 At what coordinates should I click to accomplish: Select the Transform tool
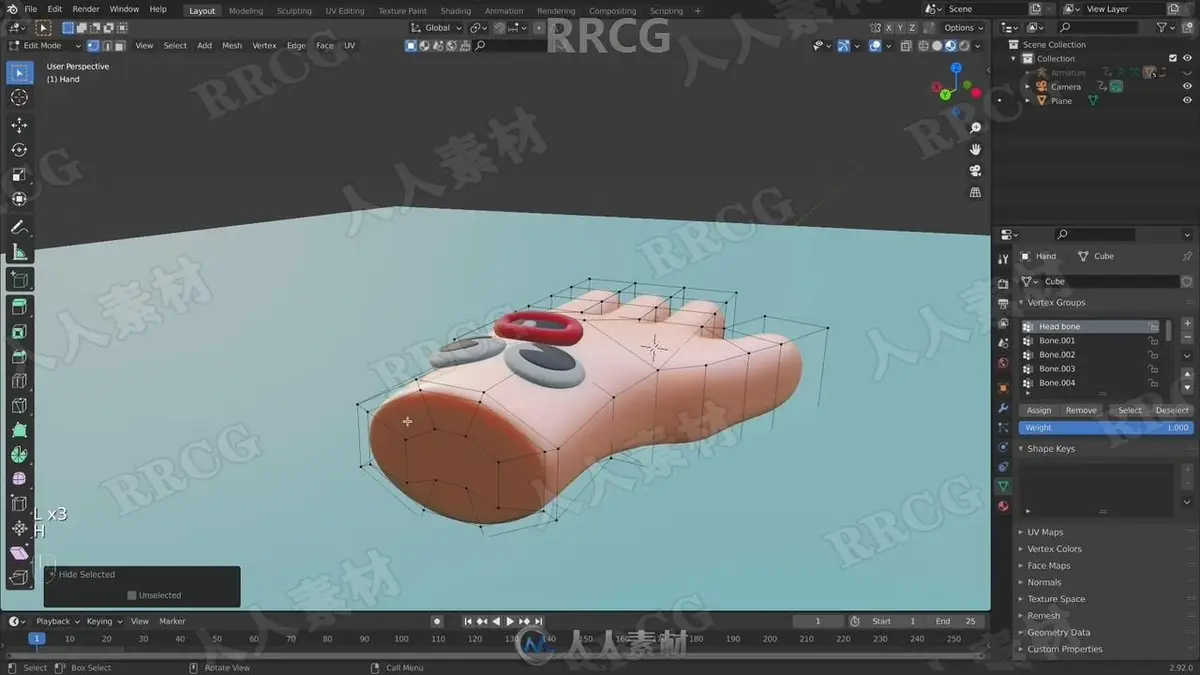[19, 199]
